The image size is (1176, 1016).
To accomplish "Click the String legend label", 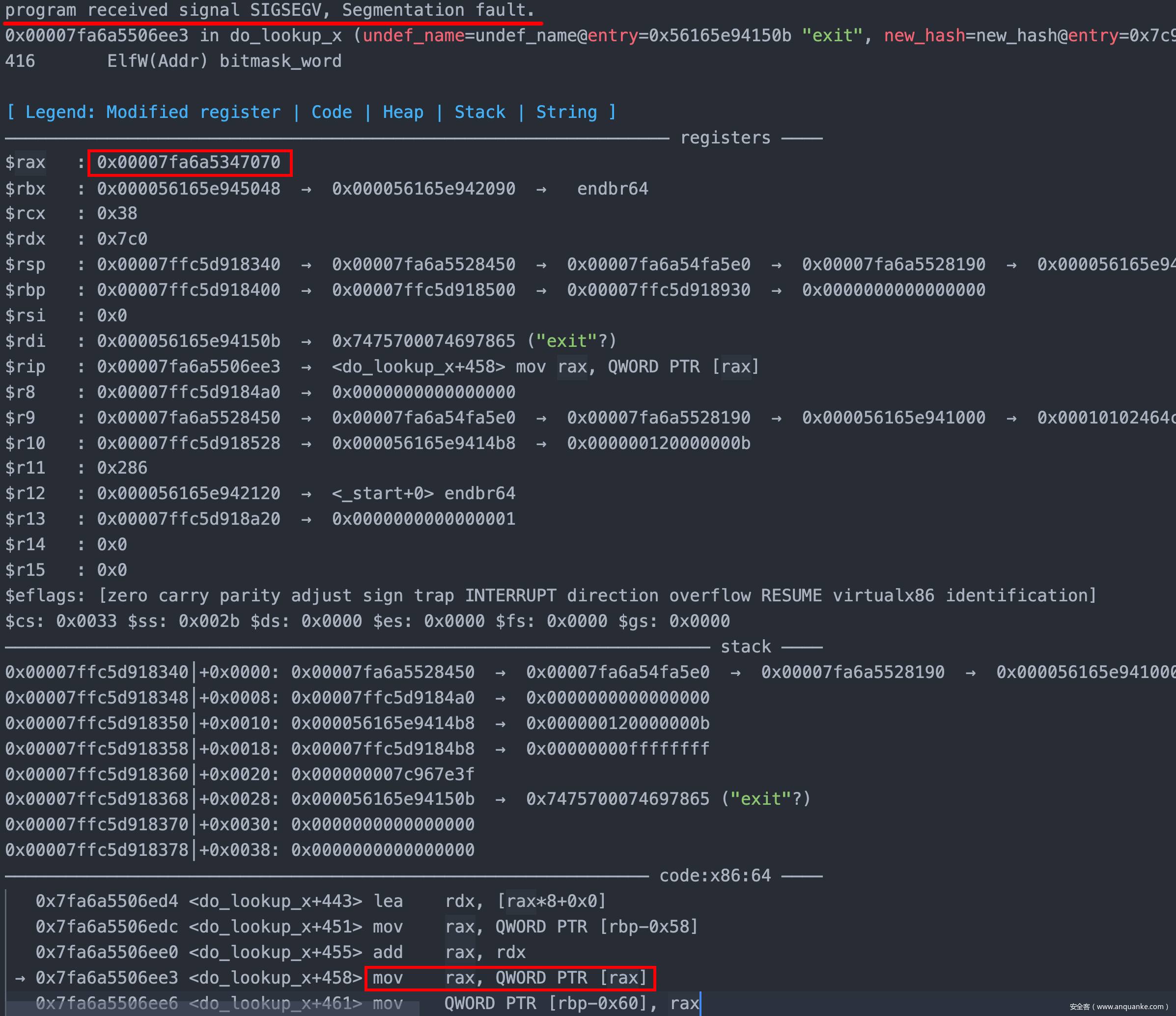I will [566, 113].
